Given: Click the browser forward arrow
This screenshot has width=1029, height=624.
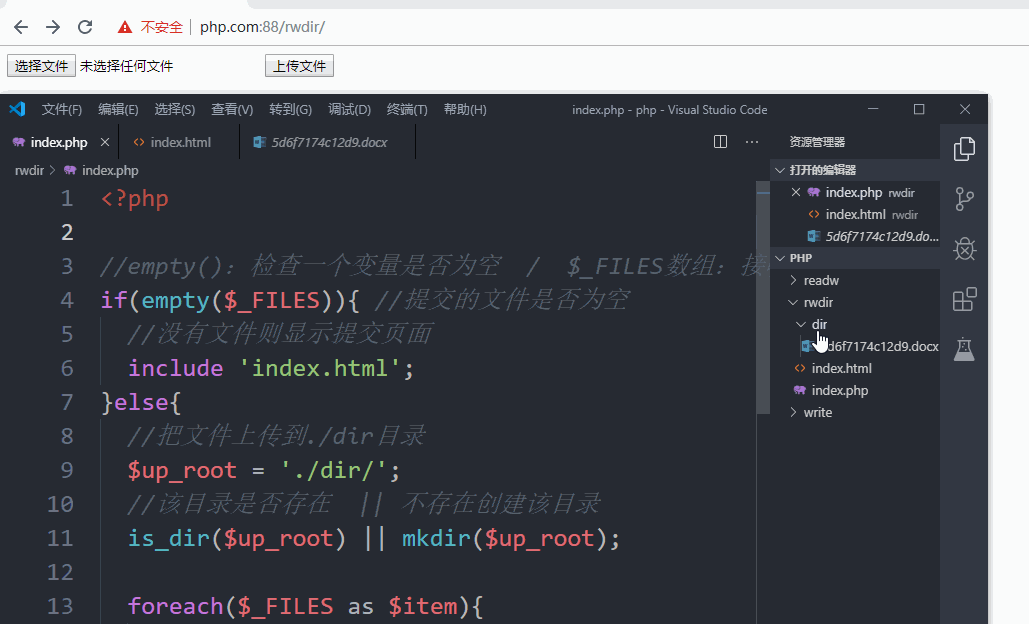Looking at the screenshot, I should [52, 27].
